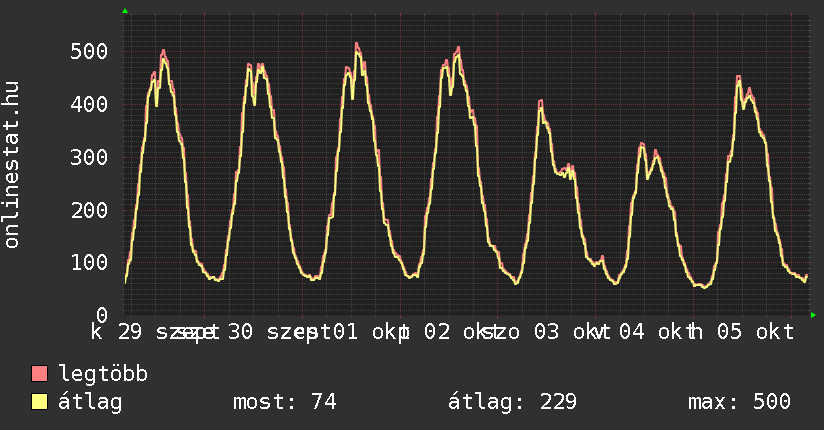Click the 0 y-axis label
Viewport: 824px width, 430px height.
101,315
